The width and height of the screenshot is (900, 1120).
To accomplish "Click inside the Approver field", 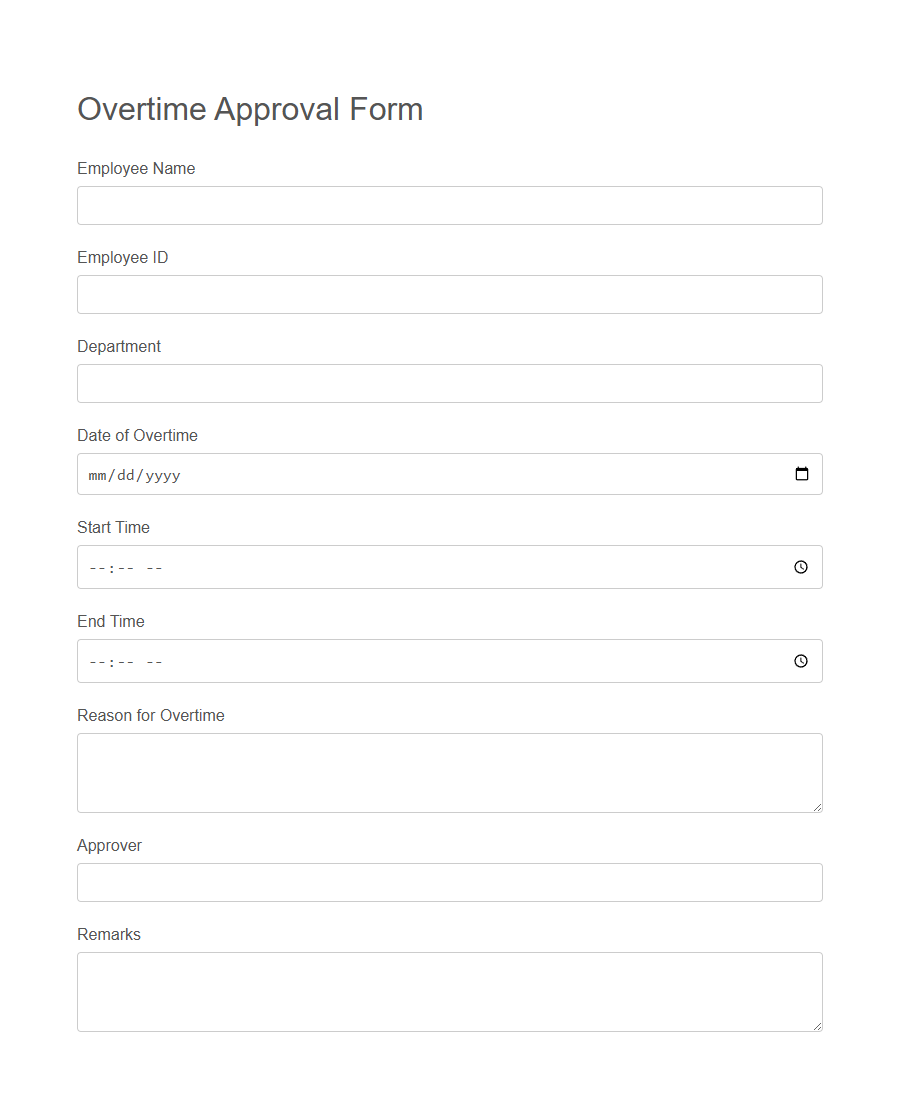I will tap(450, 882).
